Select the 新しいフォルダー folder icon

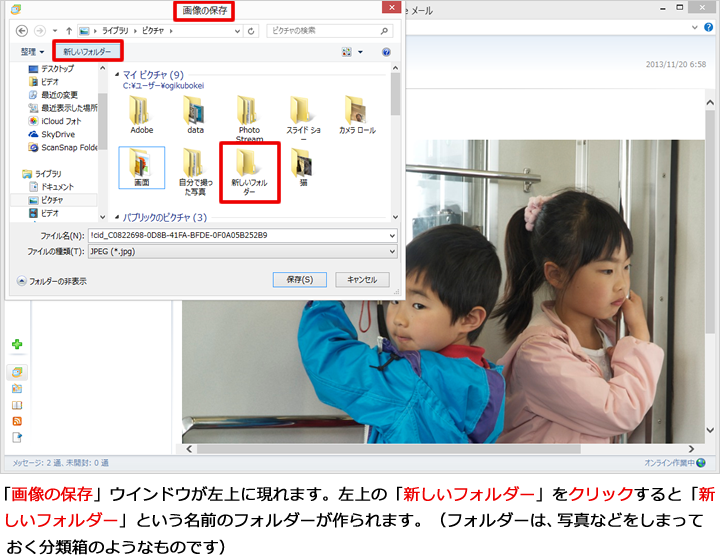coord(249,172)
